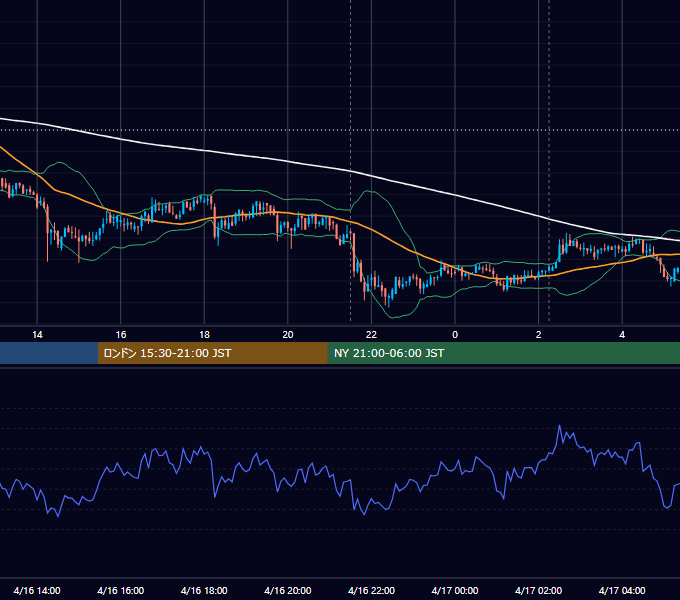This screenshot has width=680, height=600.
Task: Click the blue session bar before ロンドン
Action: [x=49, y=353]
